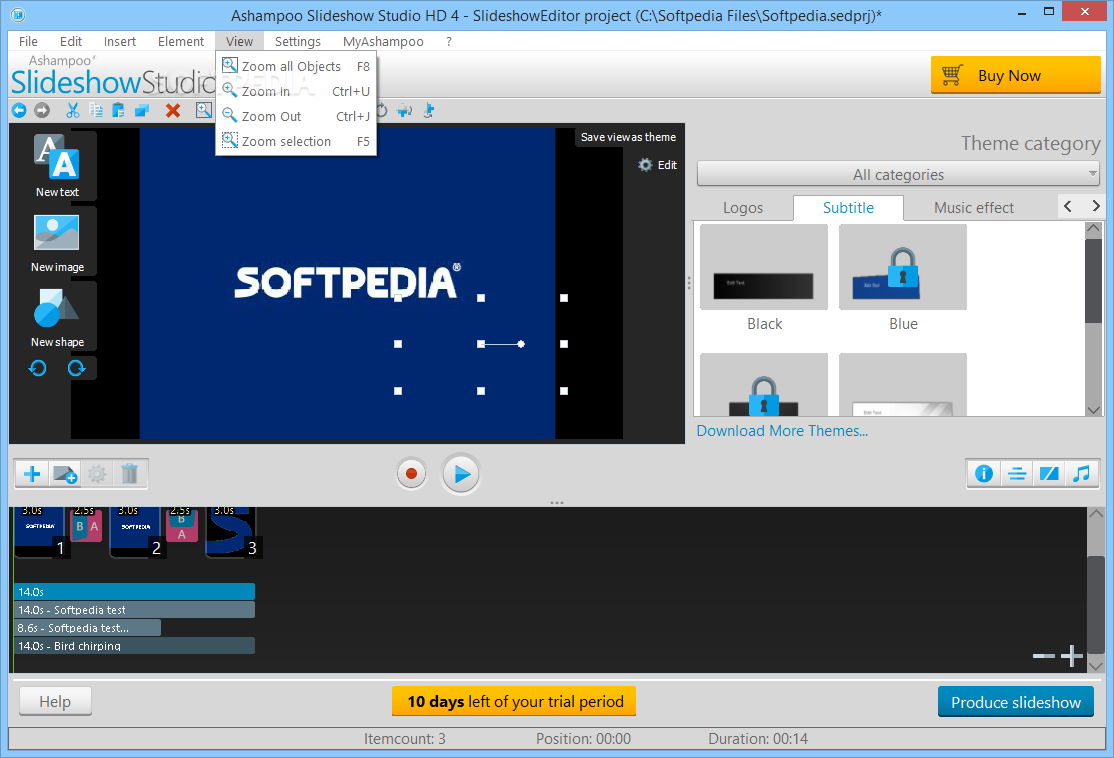Select slide 1 thumbnail in timeline
The width and height of the screenshot is (1114, 758).
click(41, 531)
